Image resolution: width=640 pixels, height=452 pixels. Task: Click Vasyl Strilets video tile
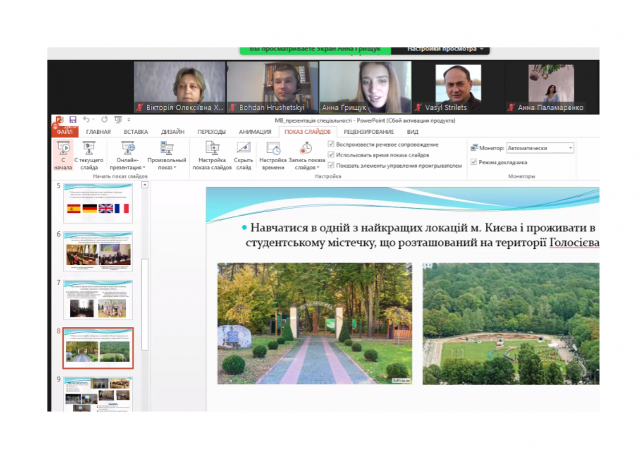point(458,87)
